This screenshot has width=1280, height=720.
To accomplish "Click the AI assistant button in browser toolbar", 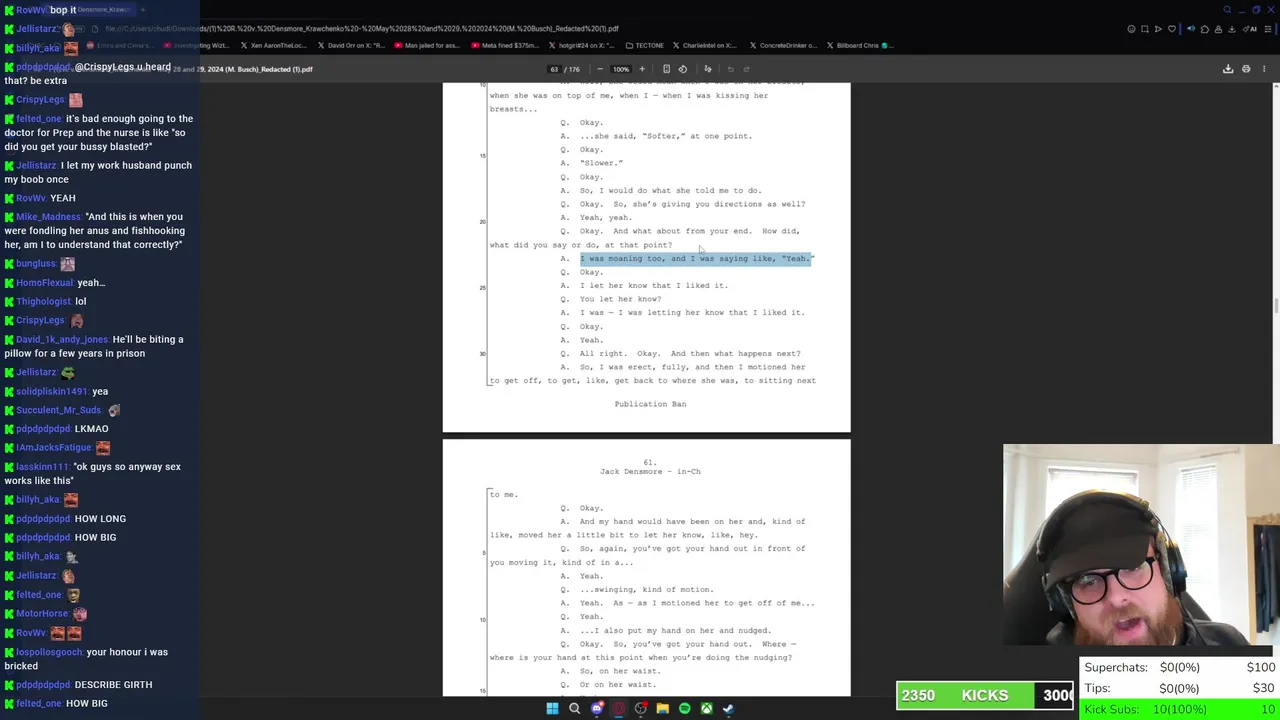I will (1250, 29).
